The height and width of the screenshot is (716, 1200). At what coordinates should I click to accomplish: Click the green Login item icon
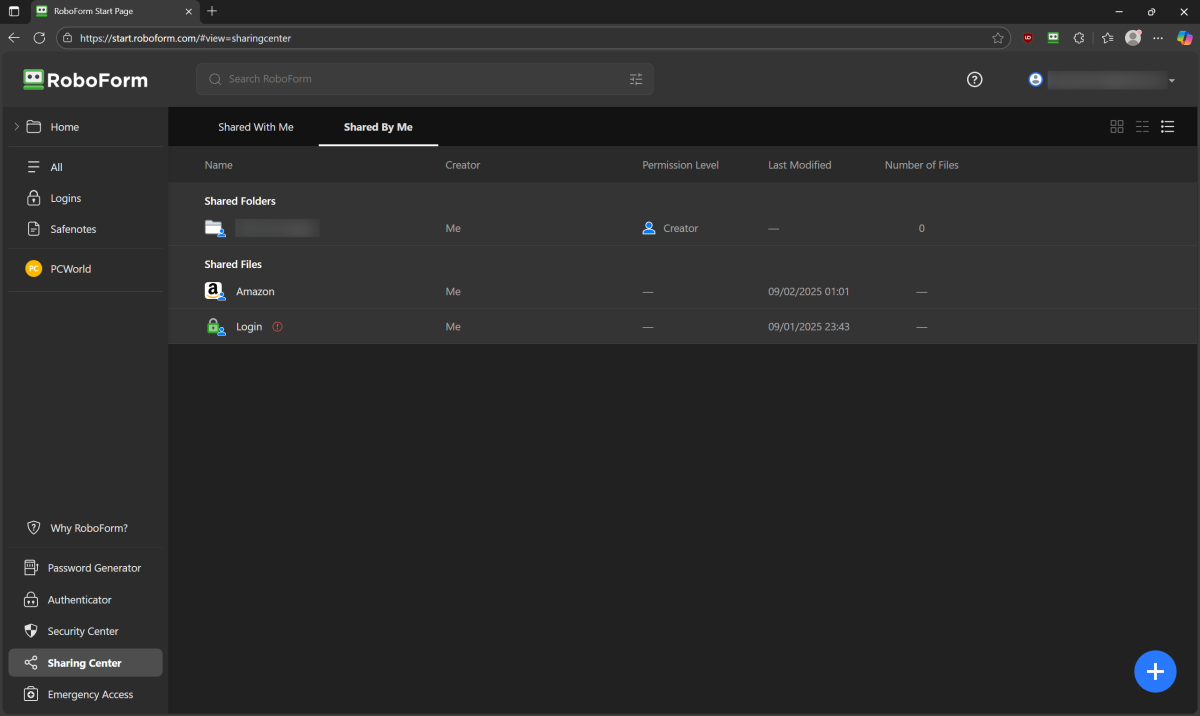(214, 326)
